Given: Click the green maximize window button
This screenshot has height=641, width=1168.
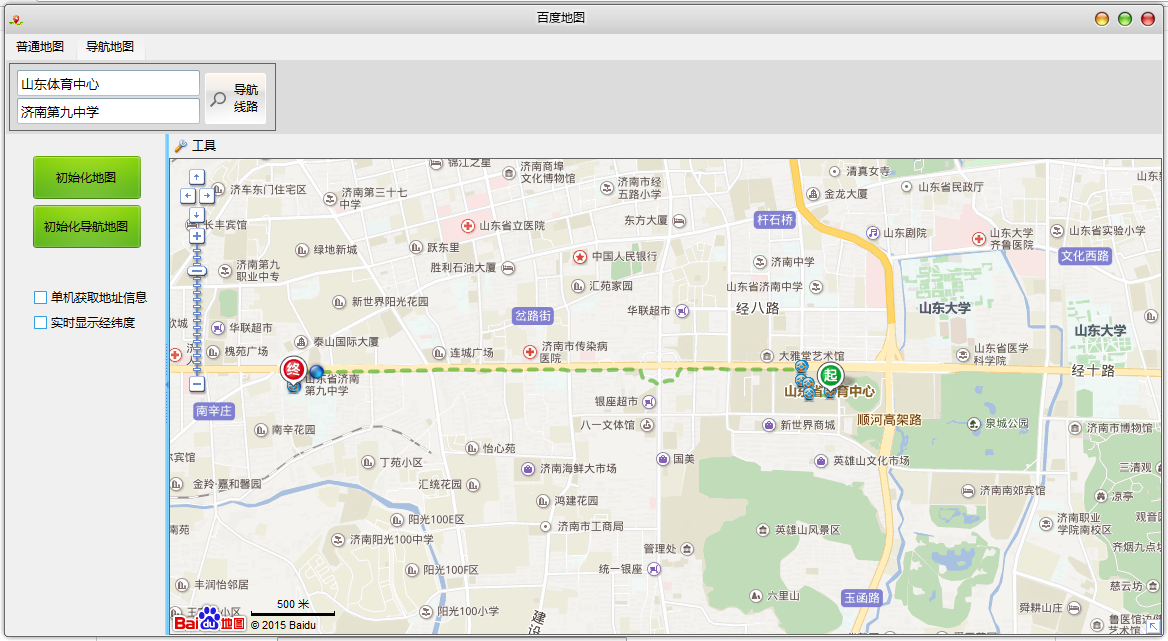Looking at the screenshot, I should (1125, 19).
